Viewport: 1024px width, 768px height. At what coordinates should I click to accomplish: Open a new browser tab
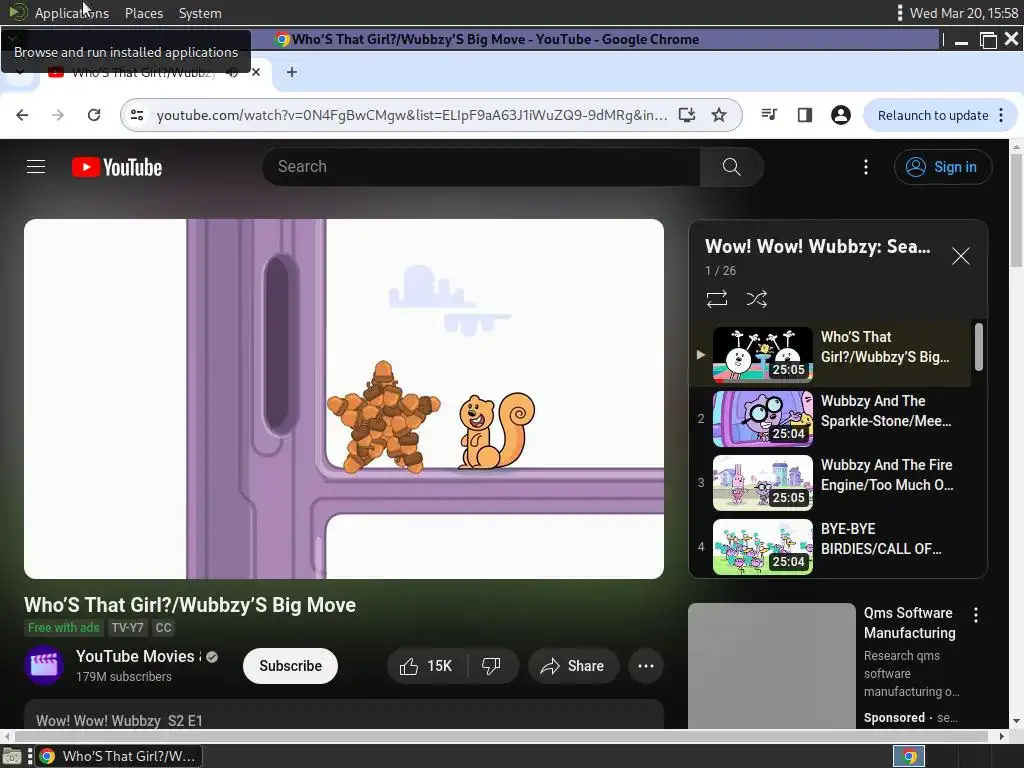[292, 72]
